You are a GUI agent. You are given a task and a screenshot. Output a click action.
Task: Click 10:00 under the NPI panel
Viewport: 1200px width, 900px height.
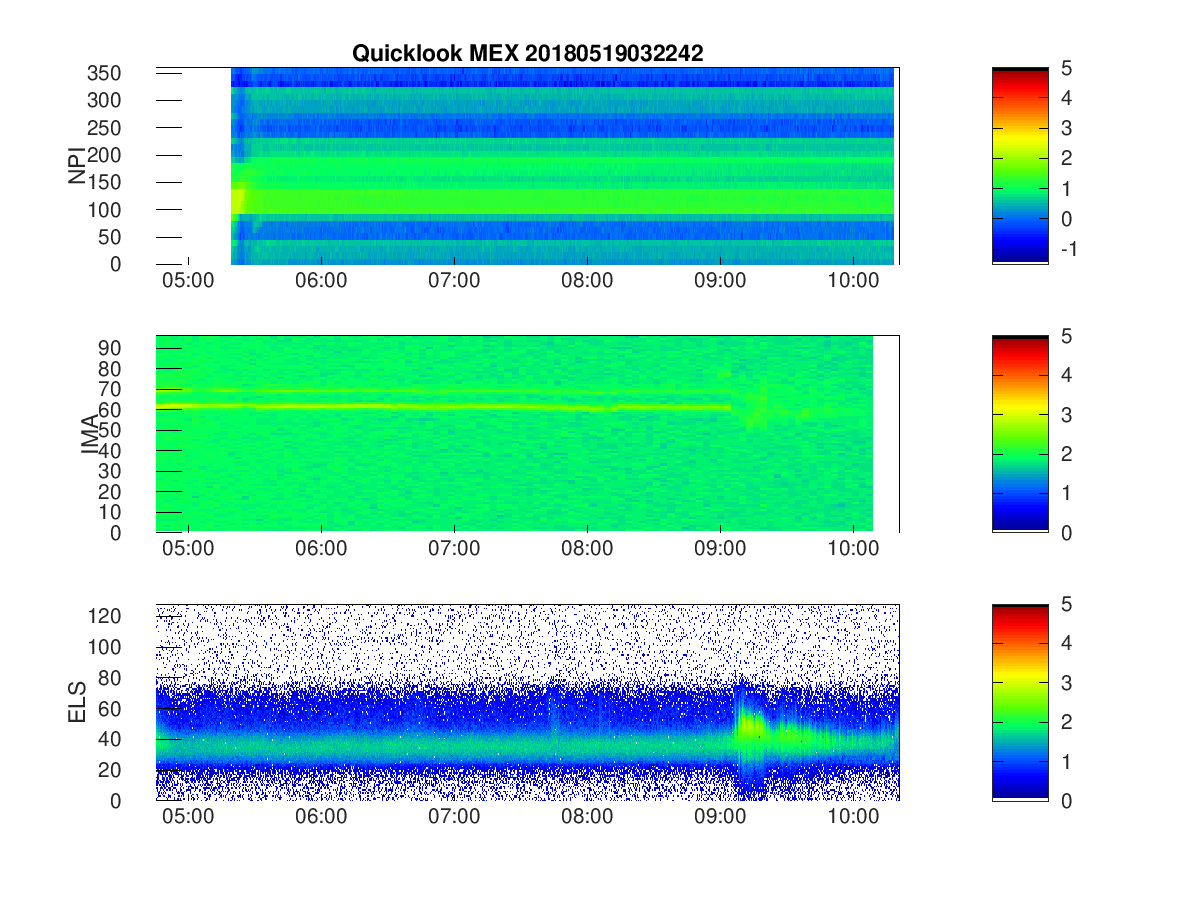click(853, 281)
